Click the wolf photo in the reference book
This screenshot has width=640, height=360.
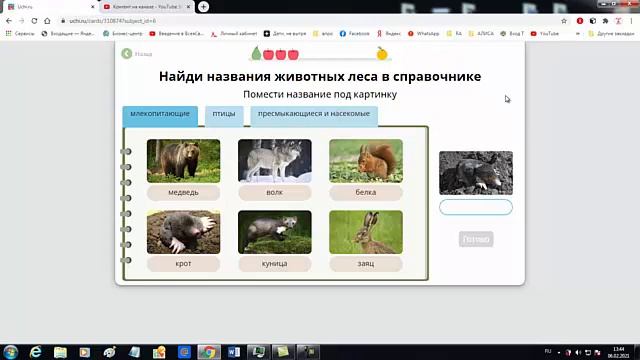(275, 161)
